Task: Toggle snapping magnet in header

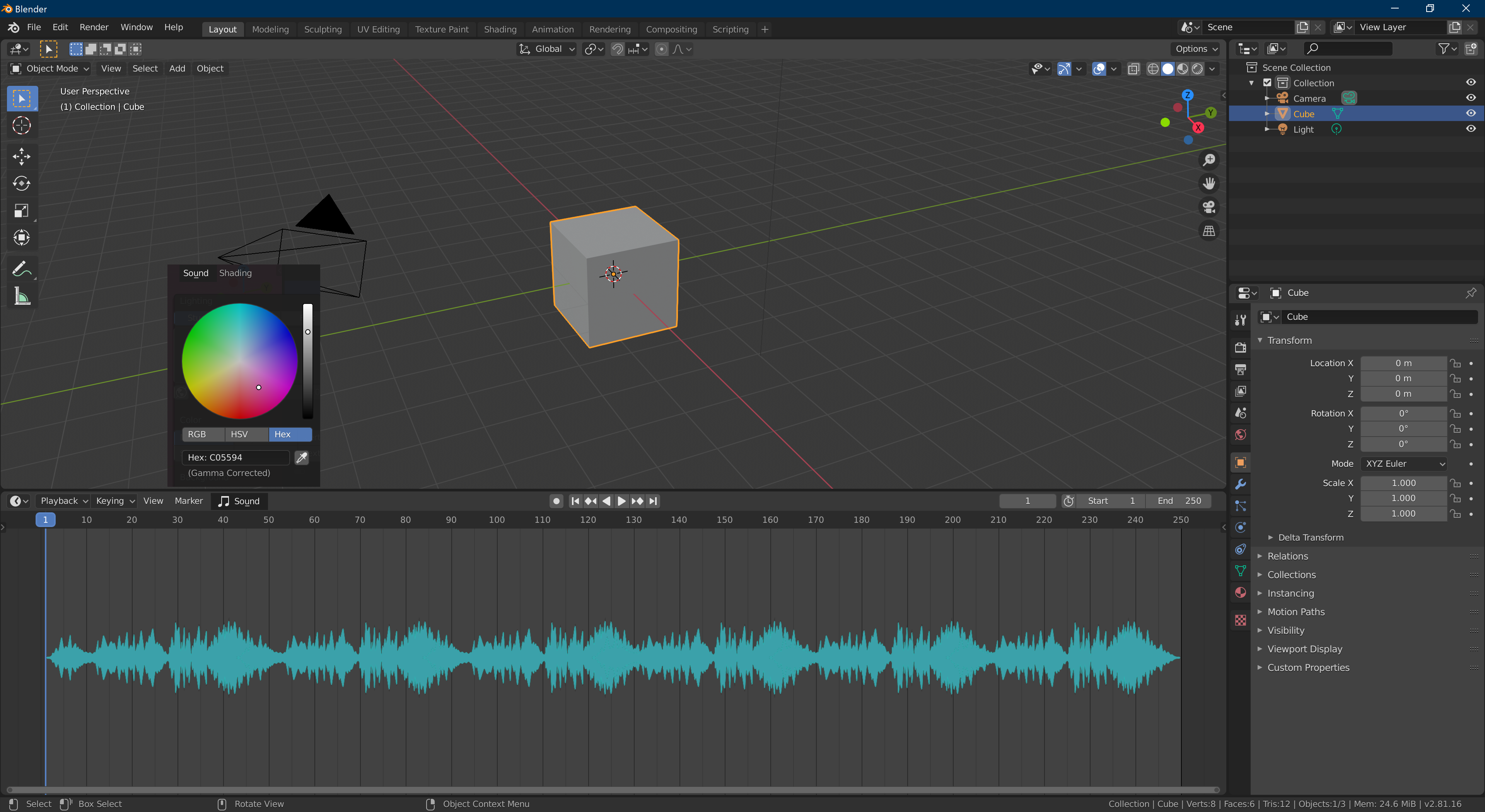Action: [x=618, y=49]
